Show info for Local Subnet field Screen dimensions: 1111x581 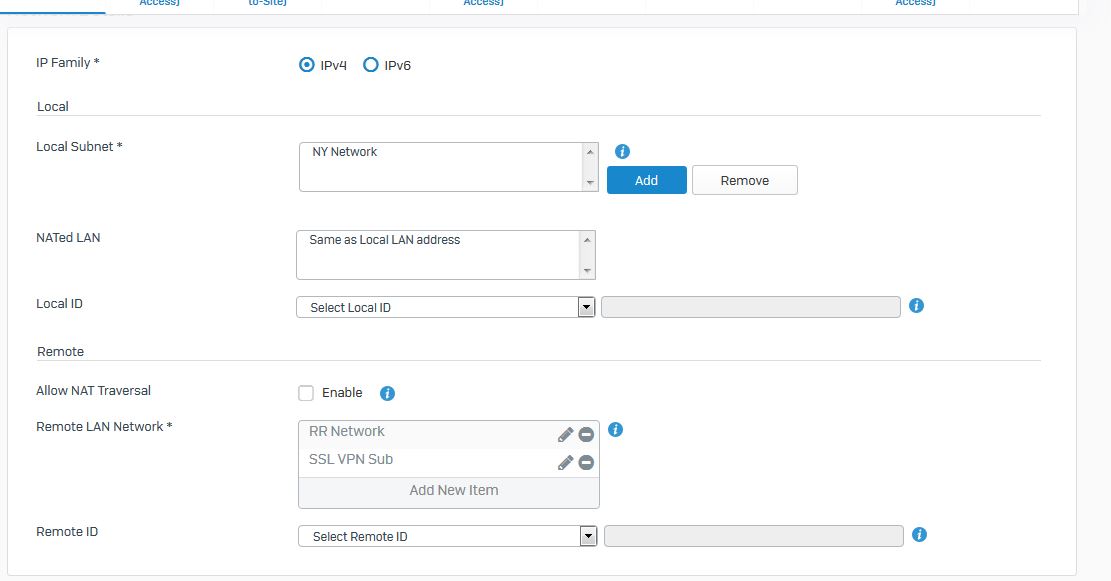click(622, 152)
